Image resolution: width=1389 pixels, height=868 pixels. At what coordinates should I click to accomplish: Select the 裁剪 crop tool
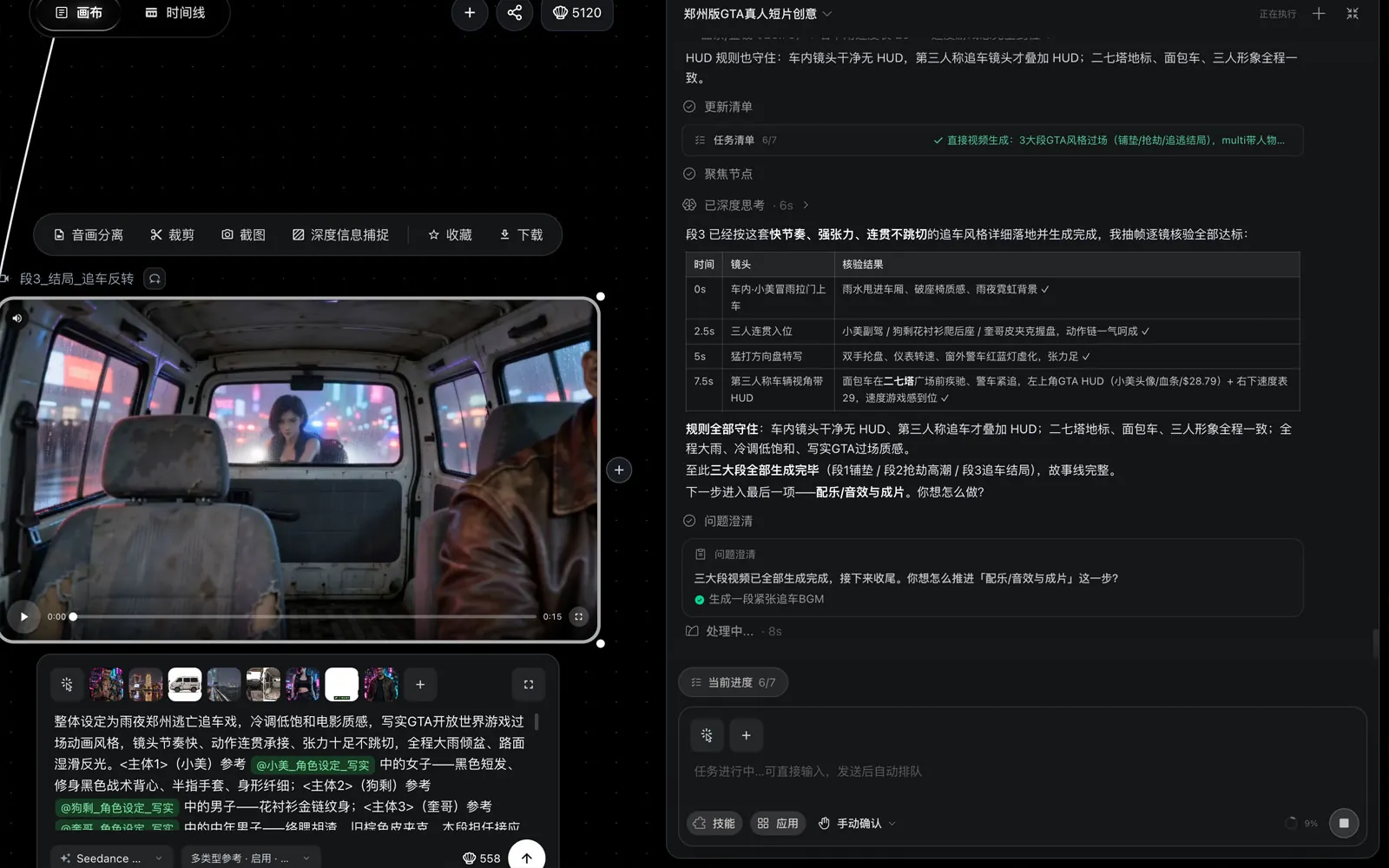(172, 235)
